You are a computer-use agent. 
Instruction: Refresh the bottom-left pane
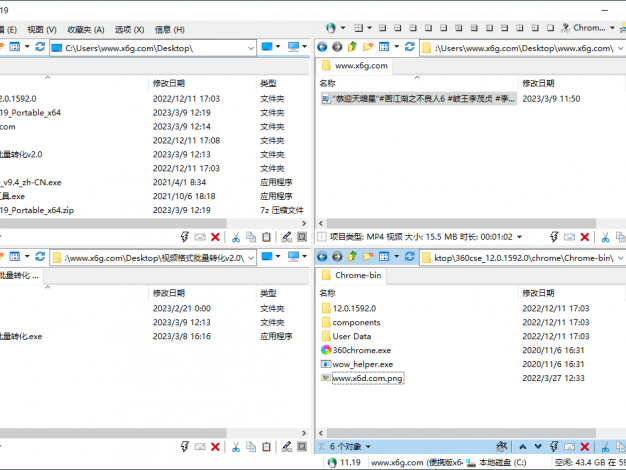[x=40, y=256]
